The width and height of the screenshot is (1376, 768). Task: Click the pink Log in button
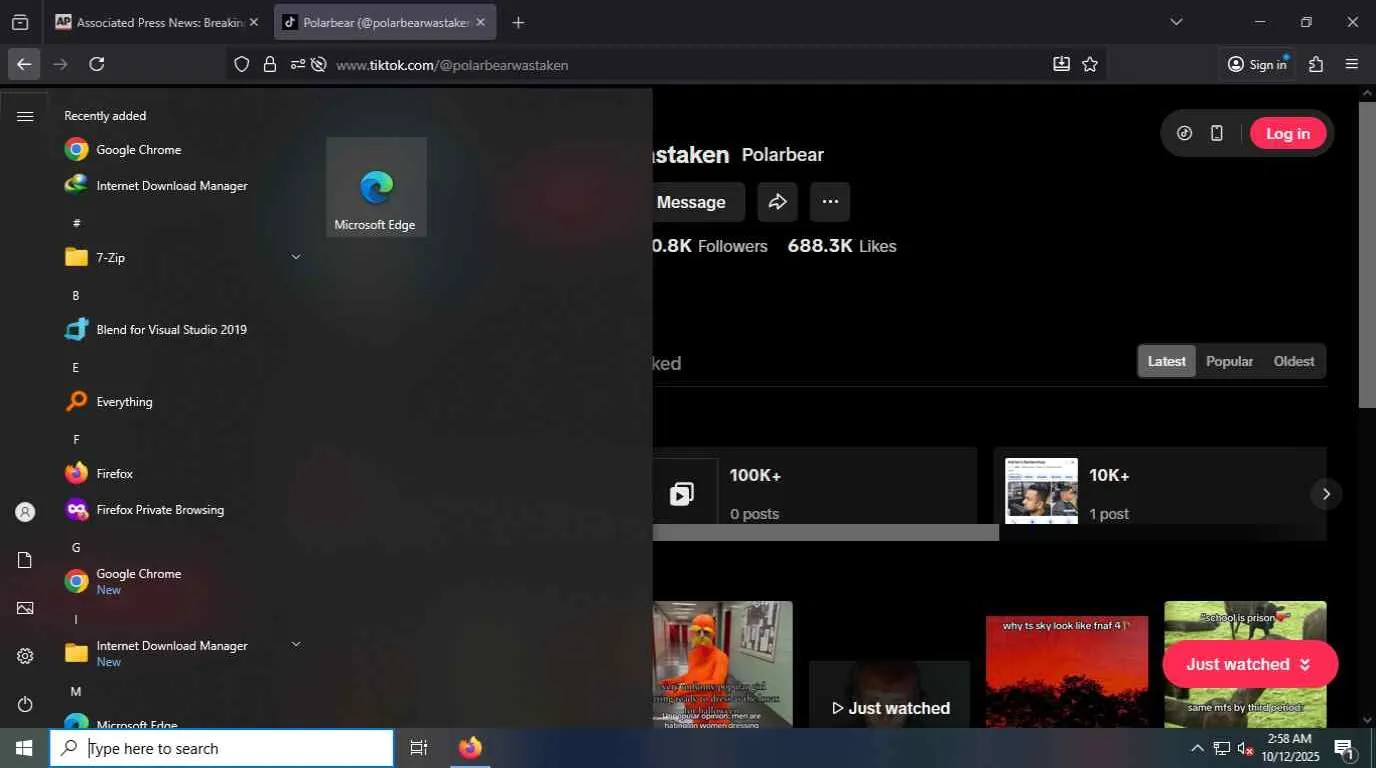coord(1288,133)
